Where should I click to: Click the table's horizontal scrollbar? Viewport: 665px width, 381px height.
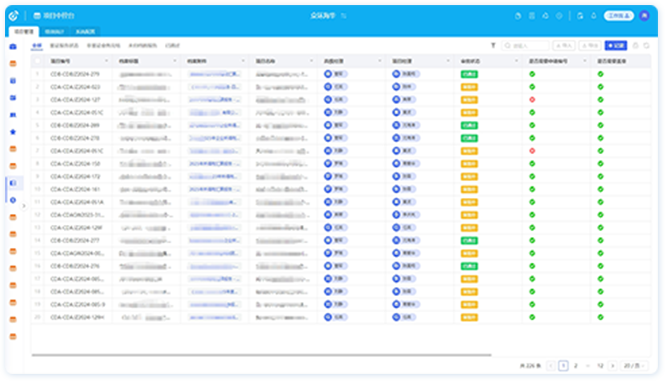click(x=261, y=355)
